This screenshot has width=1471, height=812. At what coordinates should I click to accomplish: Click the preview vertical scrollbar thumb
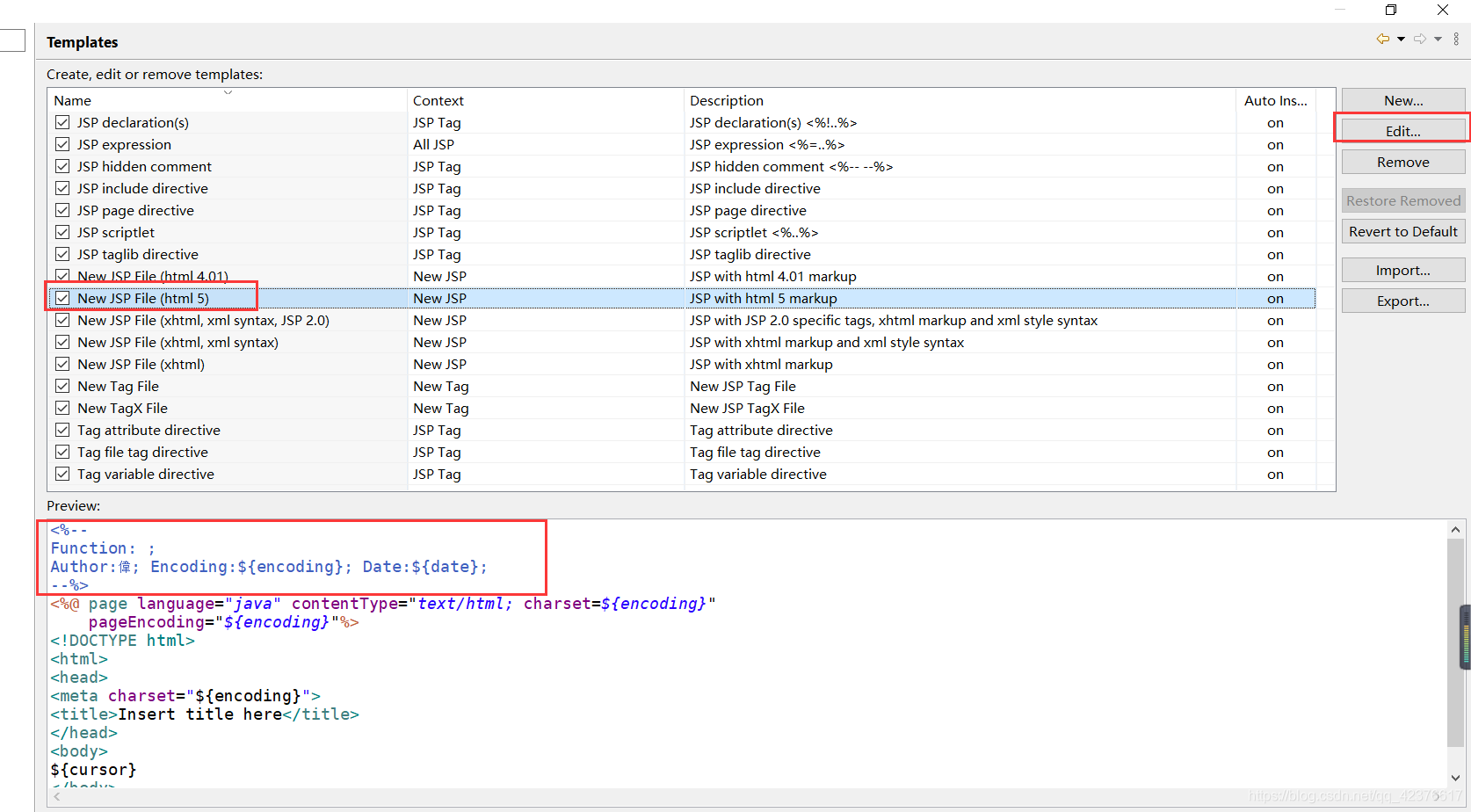point(1455,642)
